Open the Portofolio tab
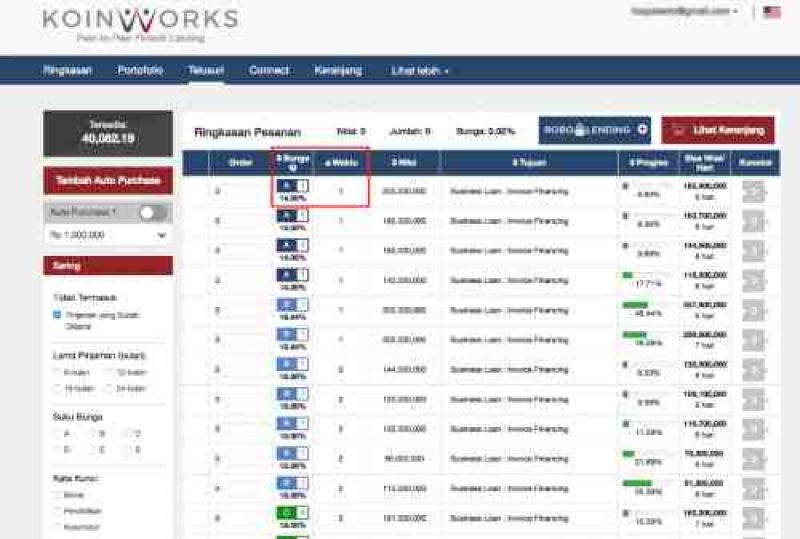The image size is (800, 539). click(x=140, y=70)
